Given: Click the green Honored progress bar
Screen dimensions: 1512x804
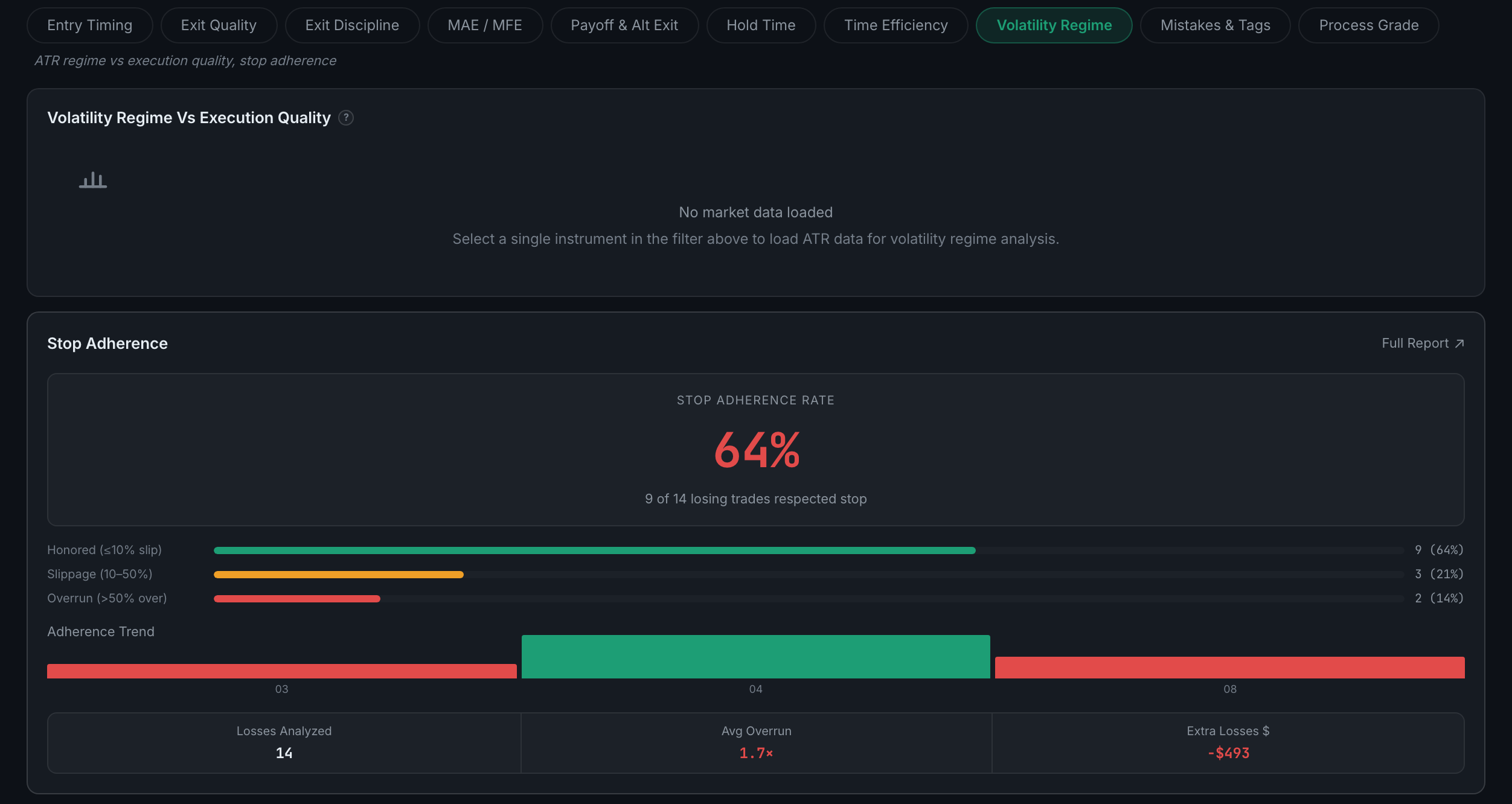Looking at the screenshot, I should [x=595, y=550].
